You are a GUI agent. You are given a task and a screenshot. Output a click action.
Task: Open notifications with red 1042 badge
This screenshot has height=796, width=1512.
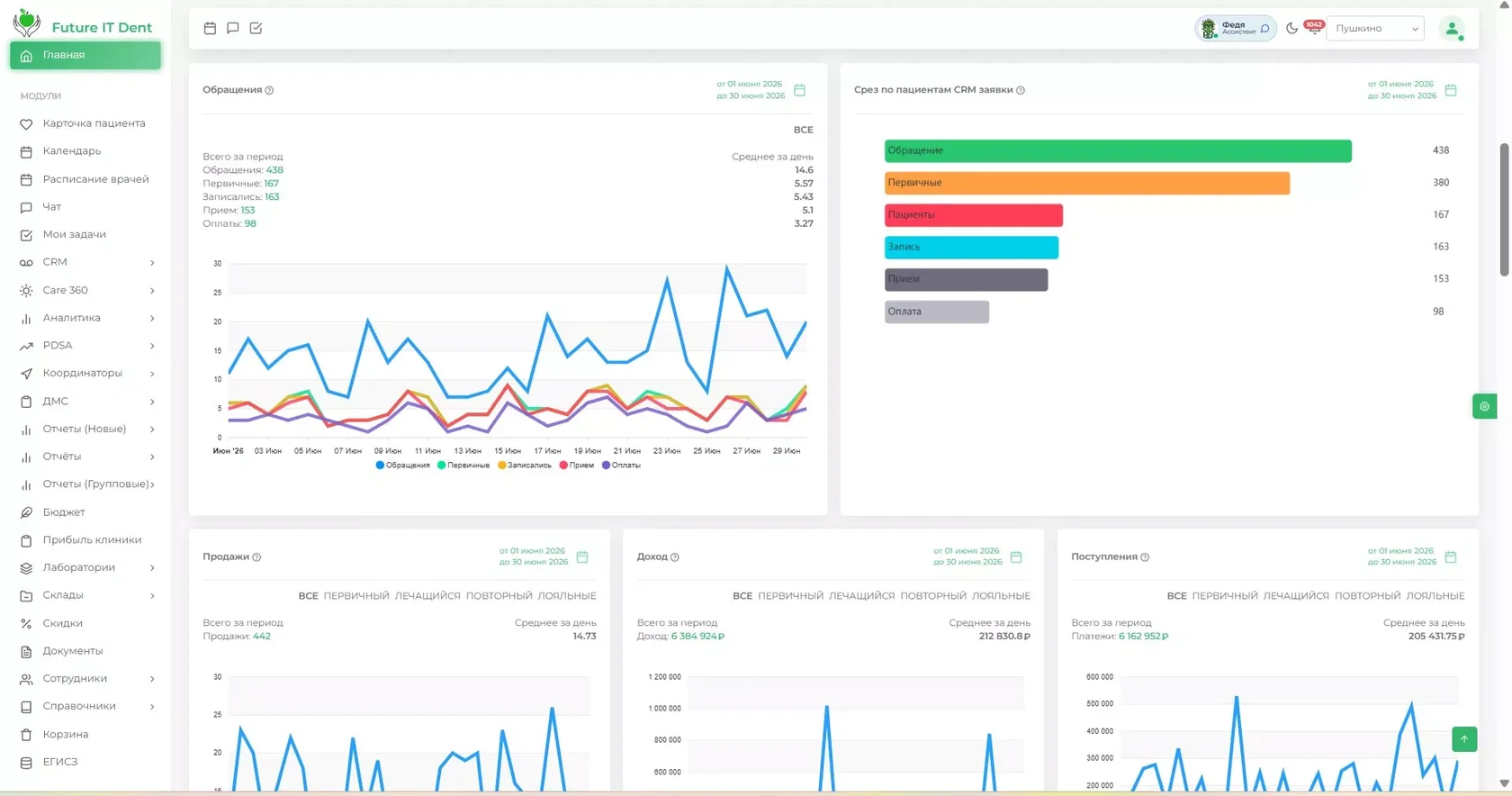pyautogui.click(x=1314, y=27)
